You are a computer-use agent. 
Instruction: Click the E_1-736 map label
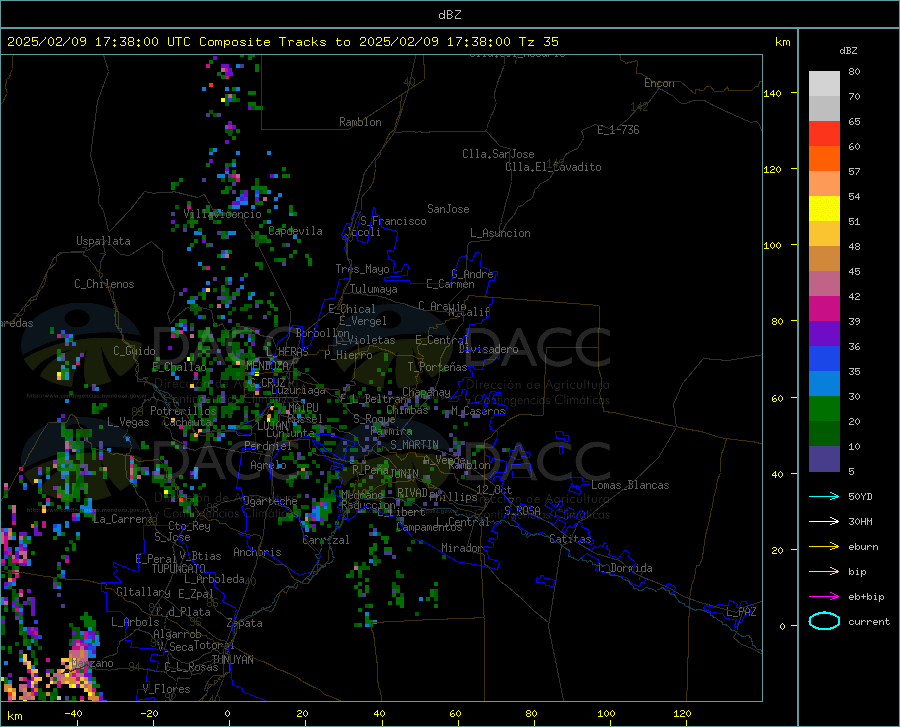[x=618, y=130]
